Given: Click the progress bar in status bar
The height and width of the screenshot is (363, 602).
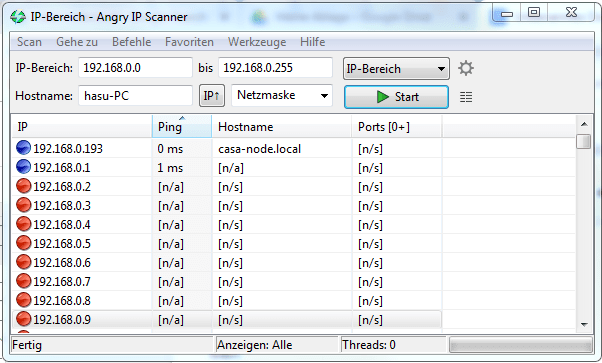Looking at the screenshot, I should 520,345.
